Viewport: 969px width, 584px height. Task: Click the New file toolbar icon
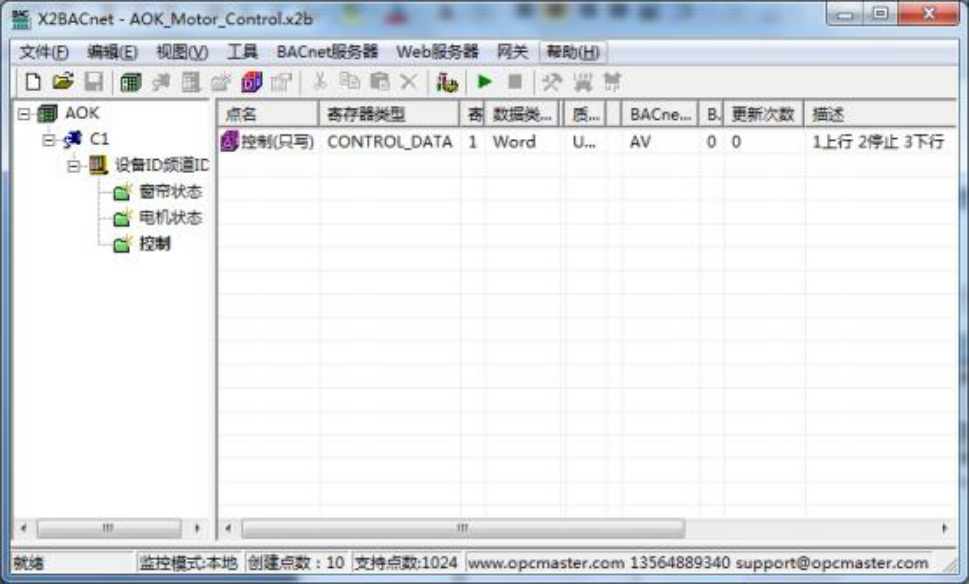click(33, 82)
